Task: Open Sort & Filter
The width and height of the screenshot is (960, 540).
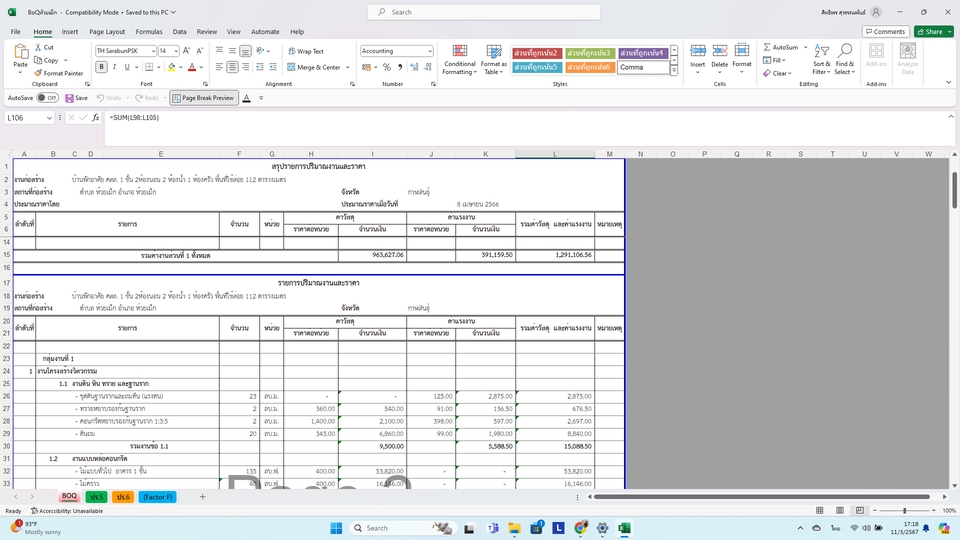Action: click(822, 59)
